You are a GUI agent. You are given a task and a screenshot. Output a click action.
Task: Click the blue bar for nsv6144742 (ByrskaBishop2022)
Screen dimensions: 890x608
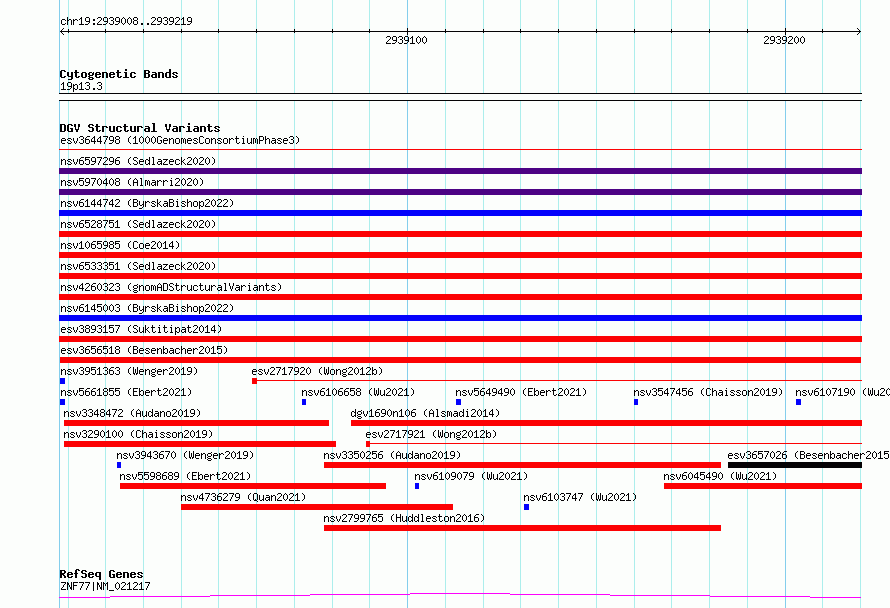coord(460,213)
